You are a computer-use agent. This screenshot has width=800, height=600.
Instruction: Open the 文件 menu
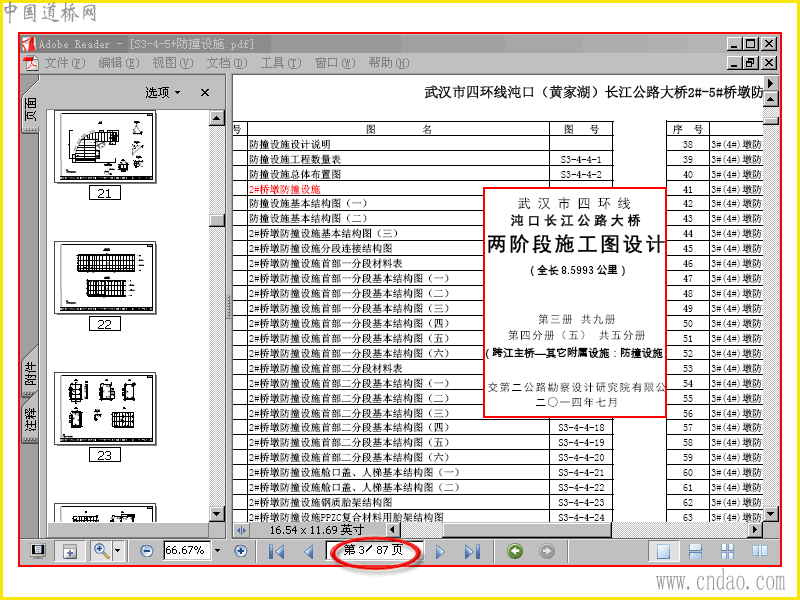point(65,63)
